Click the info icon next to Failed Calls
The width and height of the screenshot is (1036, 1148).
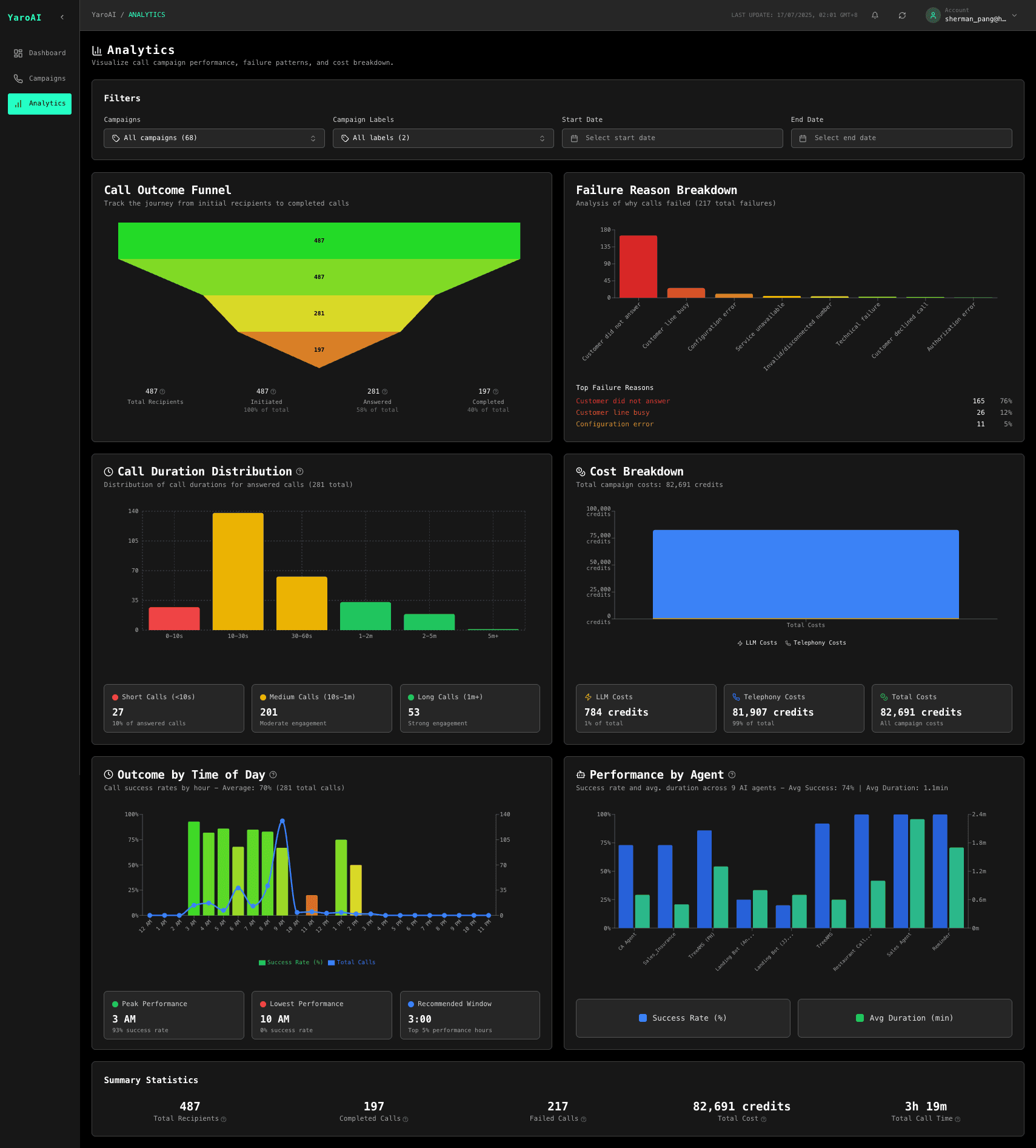[x=583, y=1119]
